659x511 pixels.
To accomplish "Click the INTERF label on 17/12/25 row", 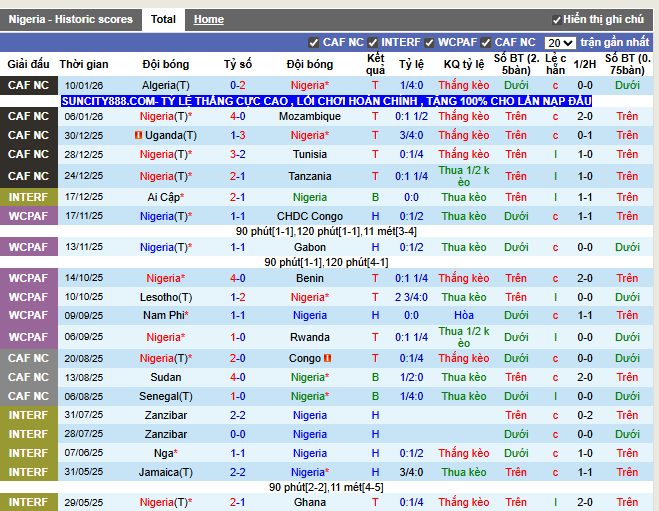I will click(x=29, y=197).
